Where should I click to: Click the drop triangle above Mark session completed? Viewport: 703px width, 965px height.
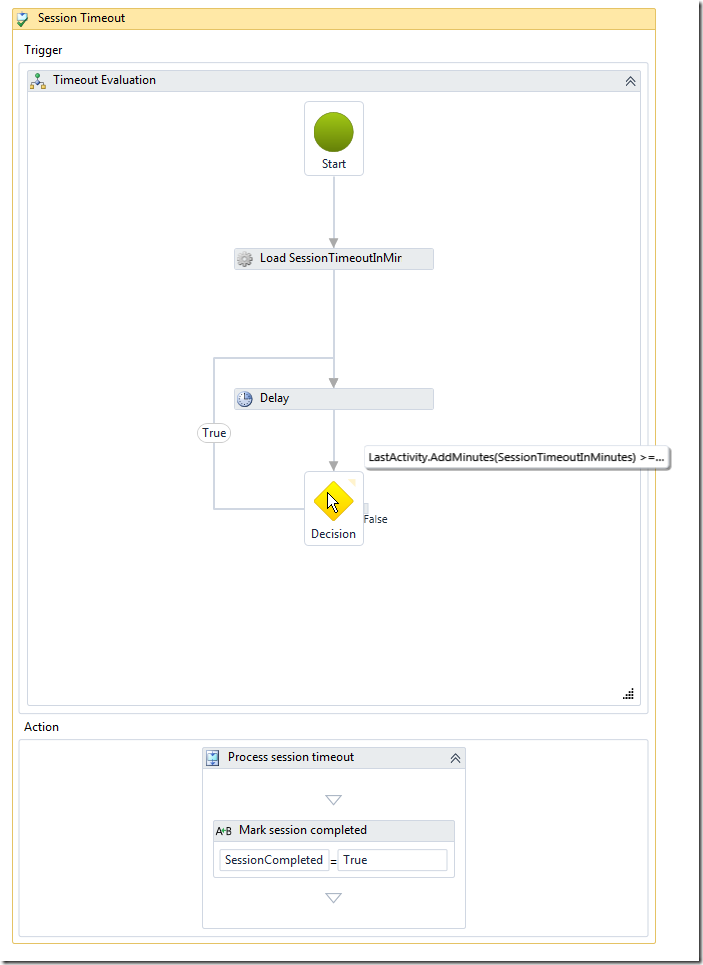pyautogui.click(x=334, y=800)
